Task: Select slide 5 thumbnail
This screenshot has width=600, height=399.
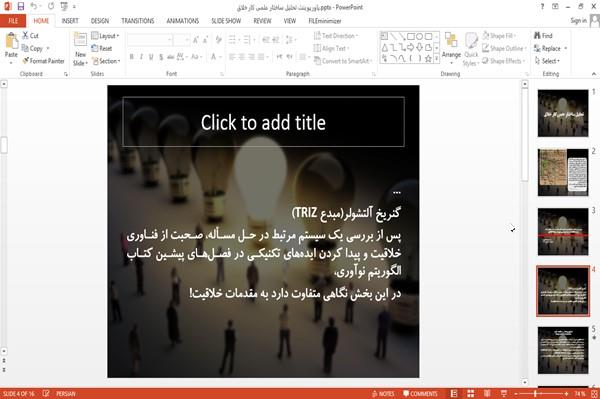Action: 562,350
